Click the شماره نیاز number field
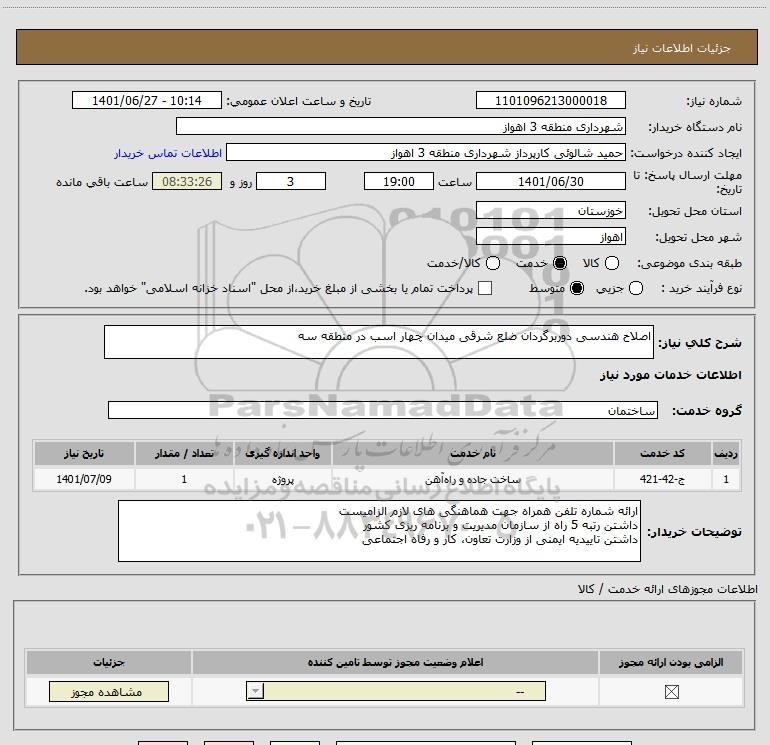The width and height of the screenshot is (770, 745). coord(550,101)
